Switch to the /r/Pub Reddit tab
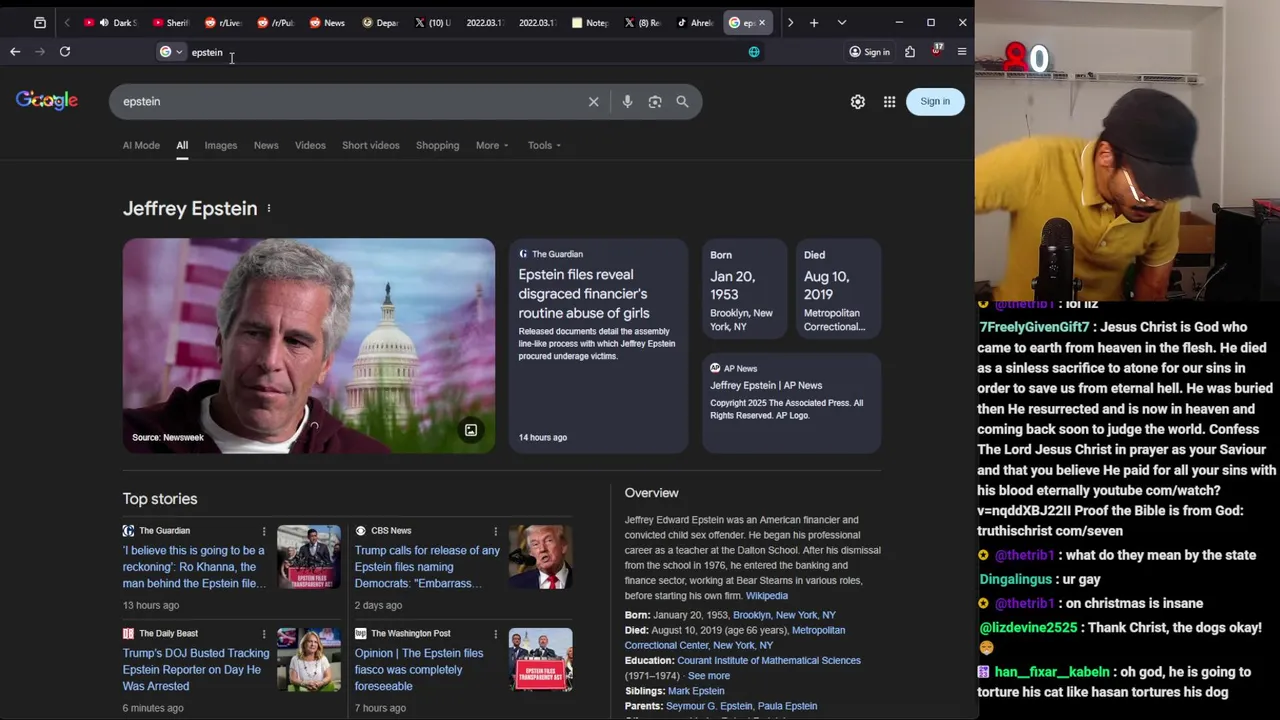The image size is (1280, 720). (275, 22)
